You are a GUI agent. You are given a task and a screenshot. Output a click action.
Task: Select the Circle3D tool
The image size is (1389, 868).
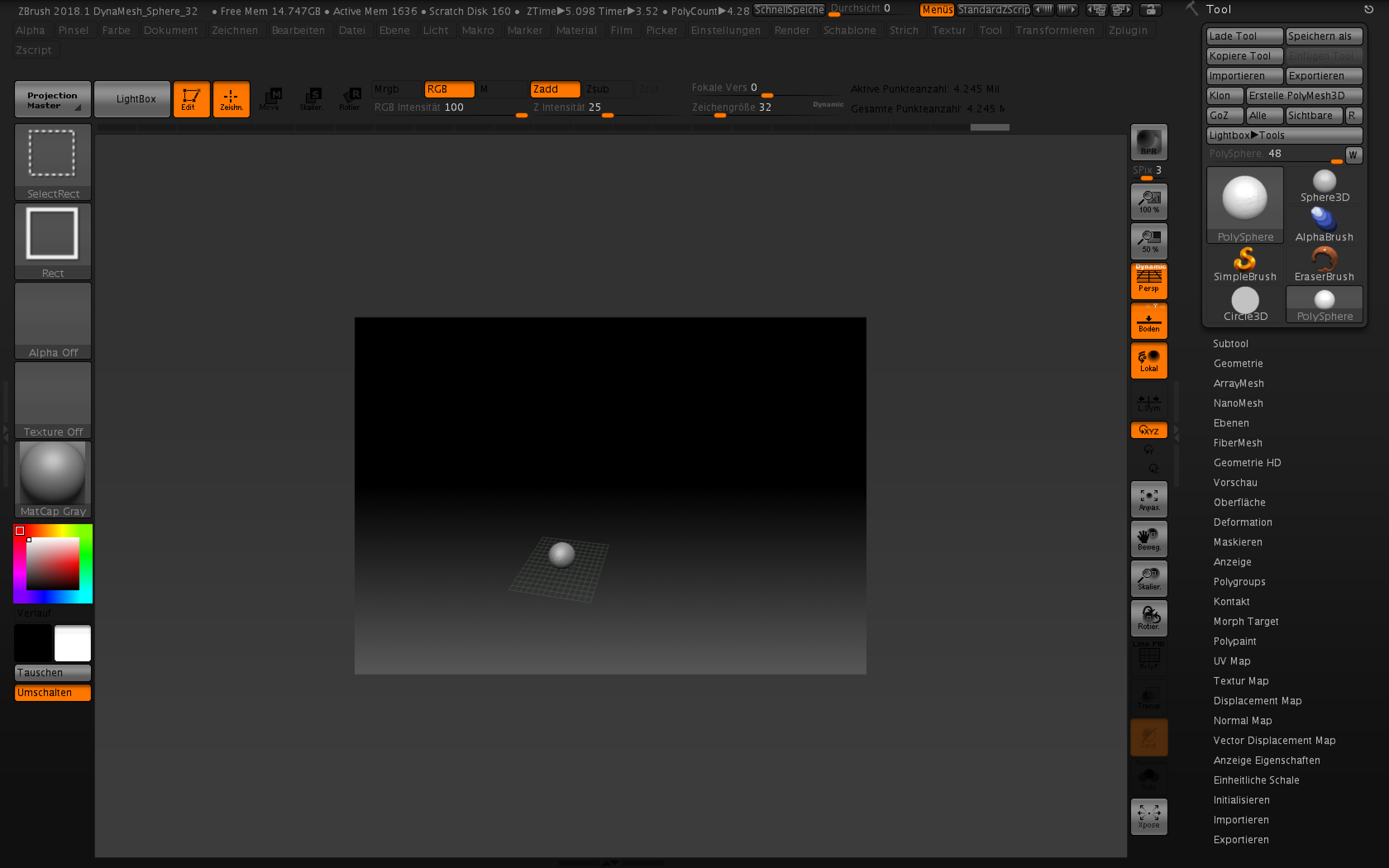pos(1245,305)
